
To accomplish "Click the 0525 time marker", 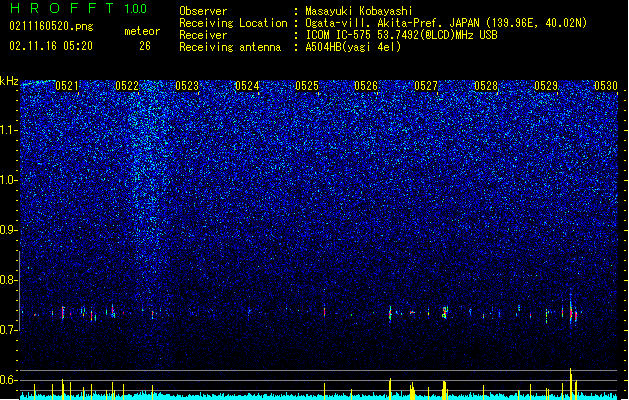I will (x=307, y=86).
